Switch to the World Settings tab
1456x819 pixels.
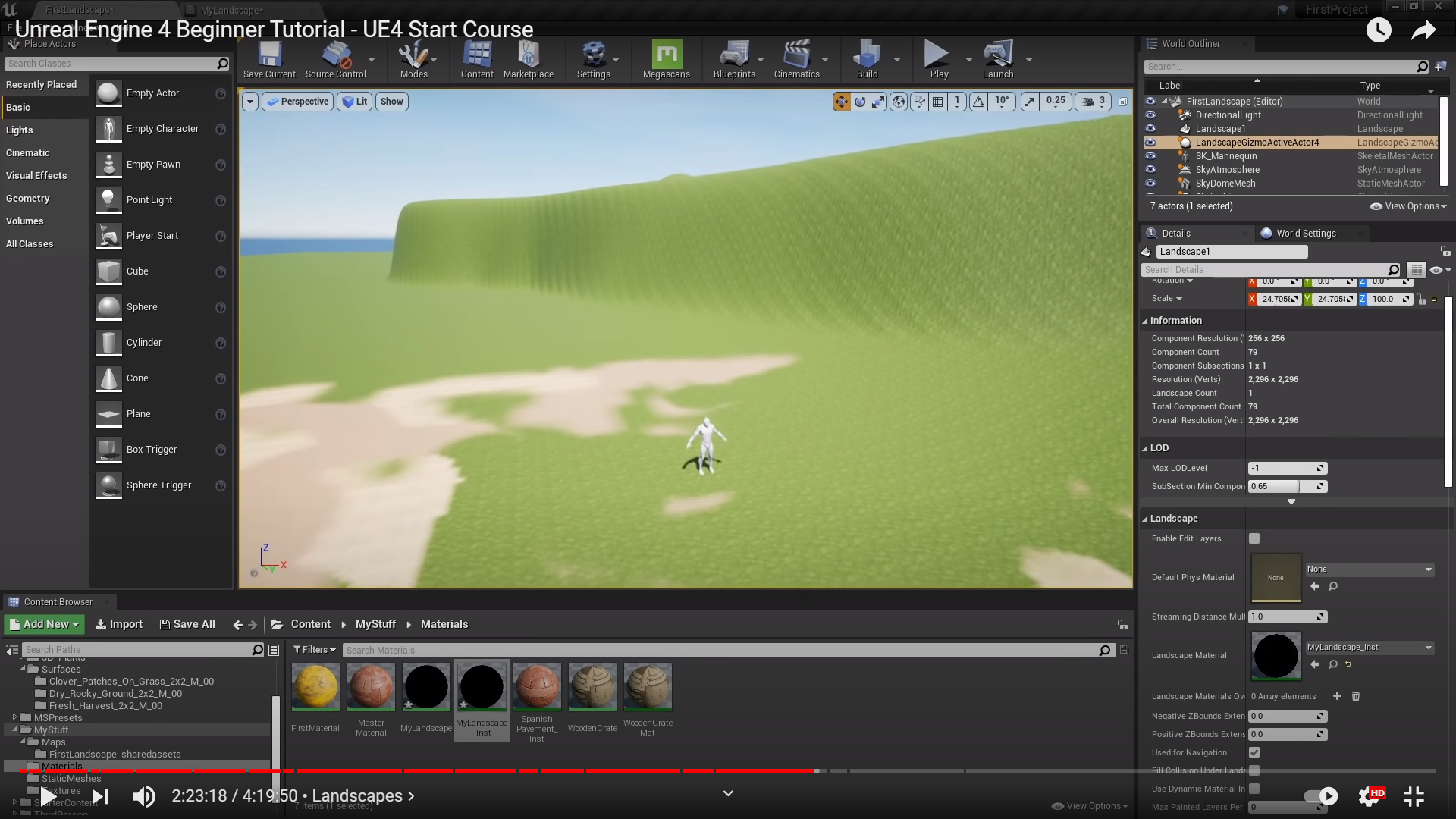(1305, 234)
